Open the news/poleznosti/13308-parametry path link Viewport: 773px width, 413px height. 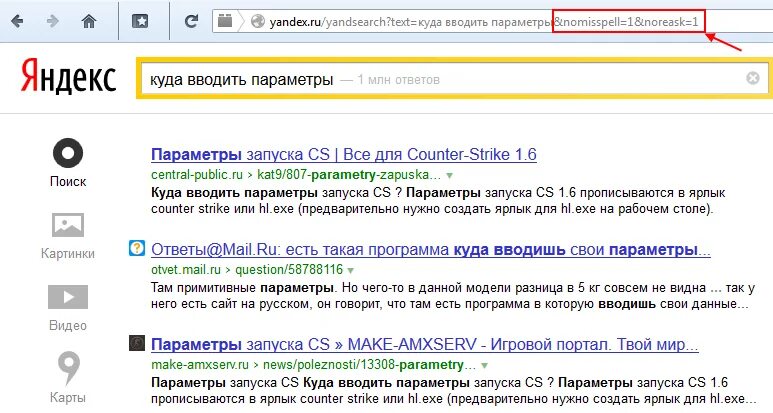pos(369,365)
